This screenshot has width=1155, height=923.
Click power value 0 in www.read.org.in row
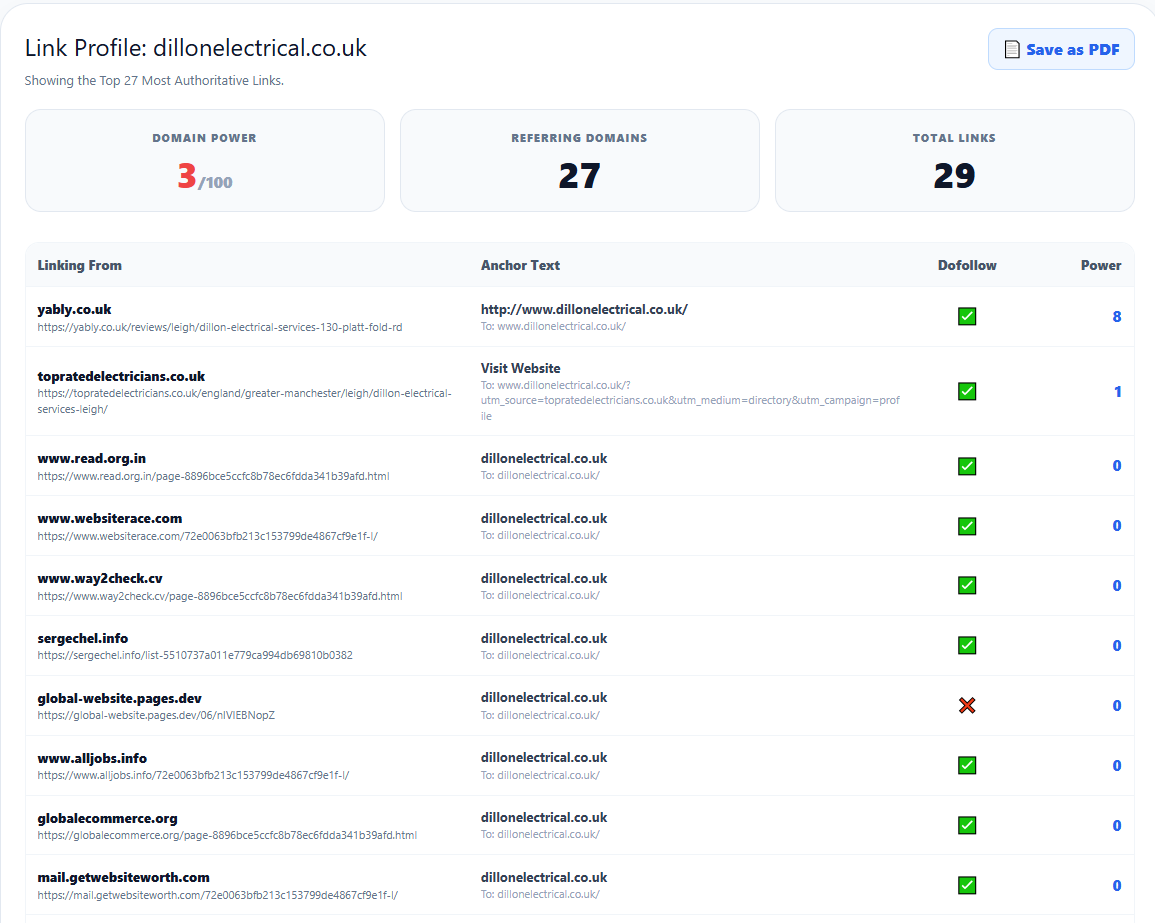coord(1117,466)
